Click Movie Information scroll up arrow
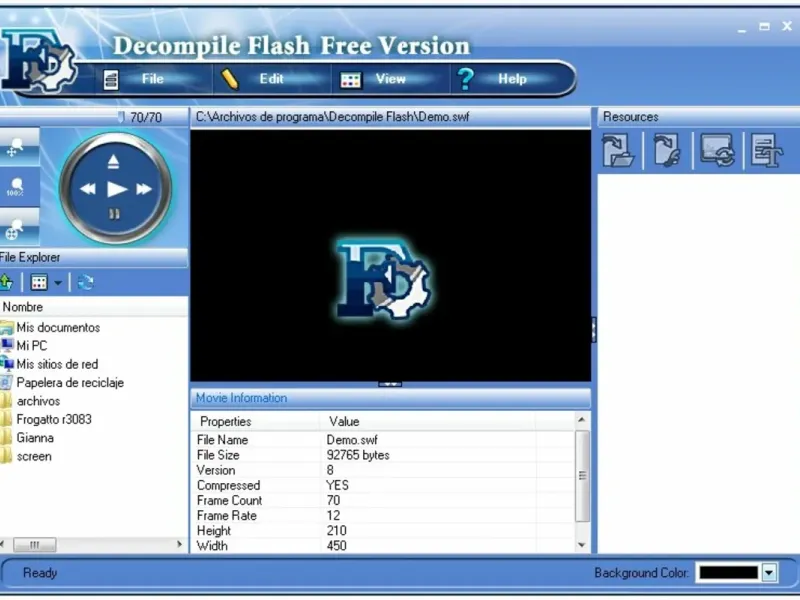800x600 pixels. click(x=582, y=420)
